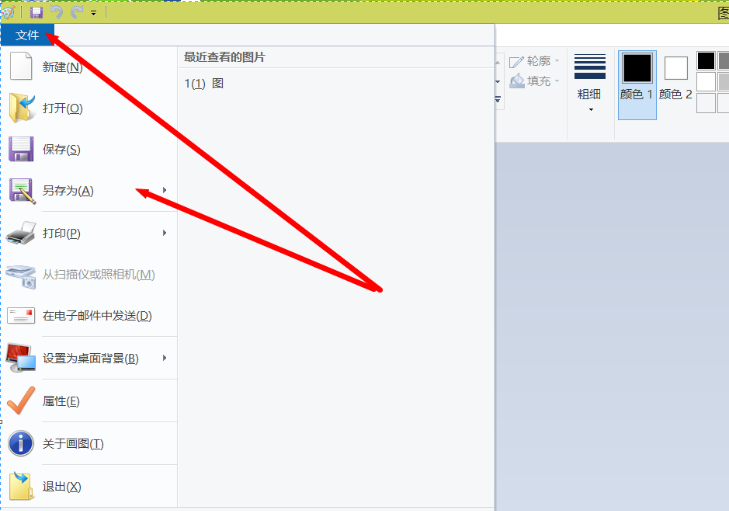
Task: Click the save icon in quick access toolbar
Action: pos(36,13)
